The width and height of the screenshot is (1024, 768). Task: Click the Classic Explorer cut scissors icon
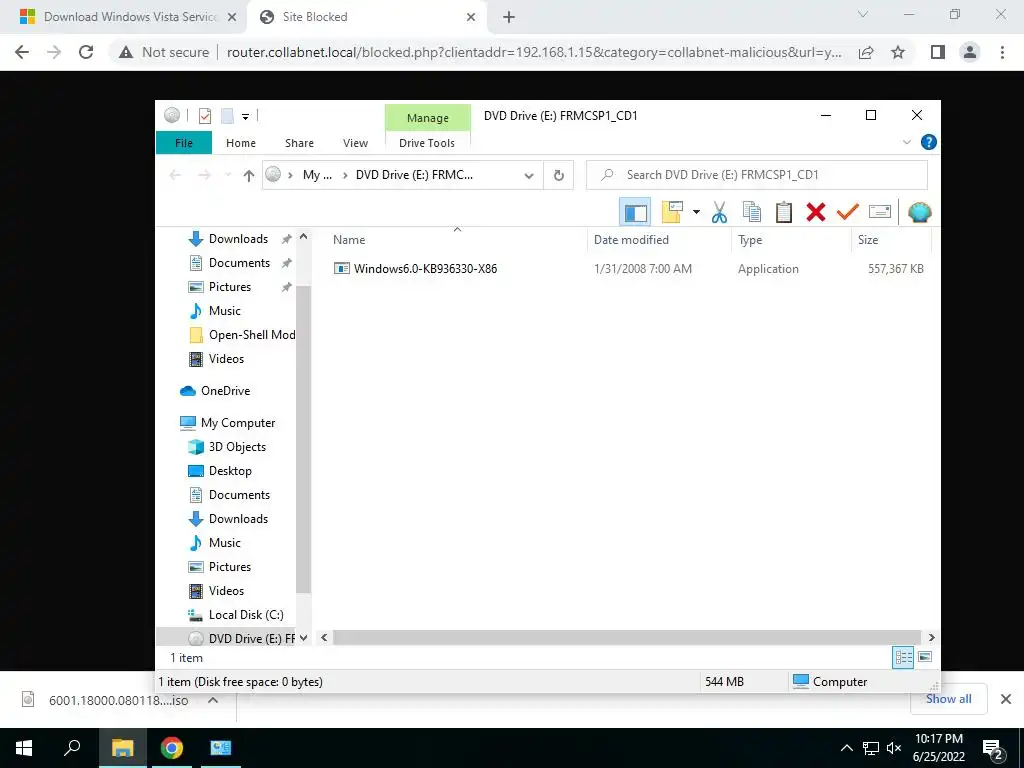coord(719,212)
